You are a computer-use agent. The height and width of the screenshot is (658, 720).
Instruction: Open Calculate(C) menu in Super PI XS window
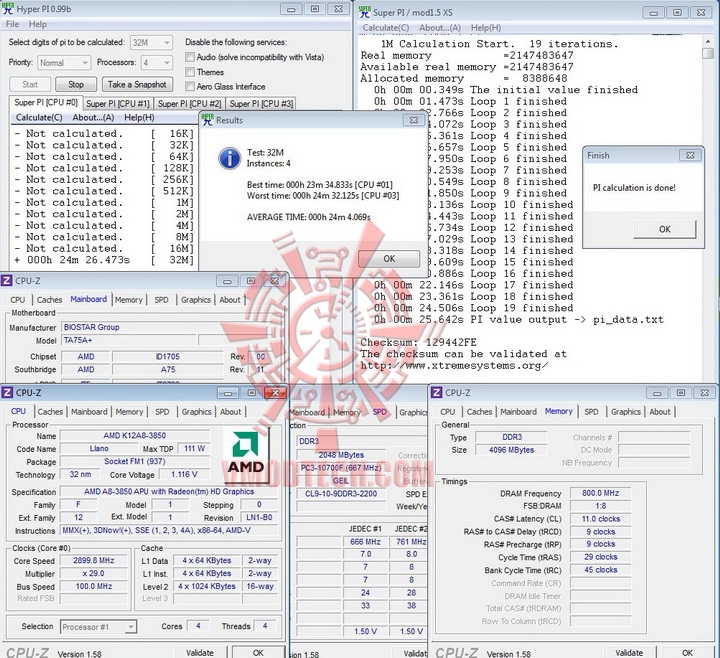(386, 28)
